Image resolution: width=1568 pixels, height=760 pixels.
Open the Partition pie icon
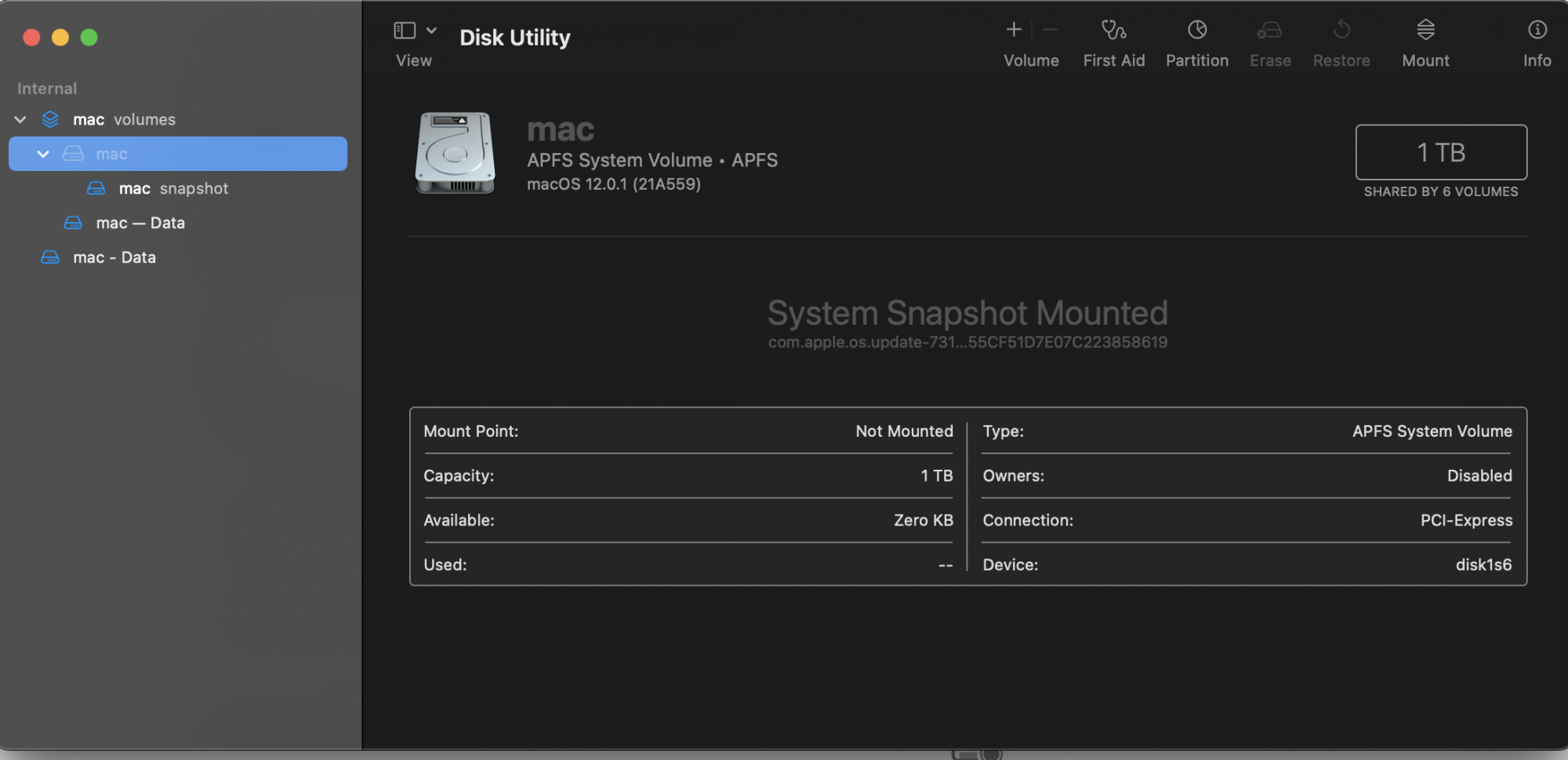pos(1197,30)
